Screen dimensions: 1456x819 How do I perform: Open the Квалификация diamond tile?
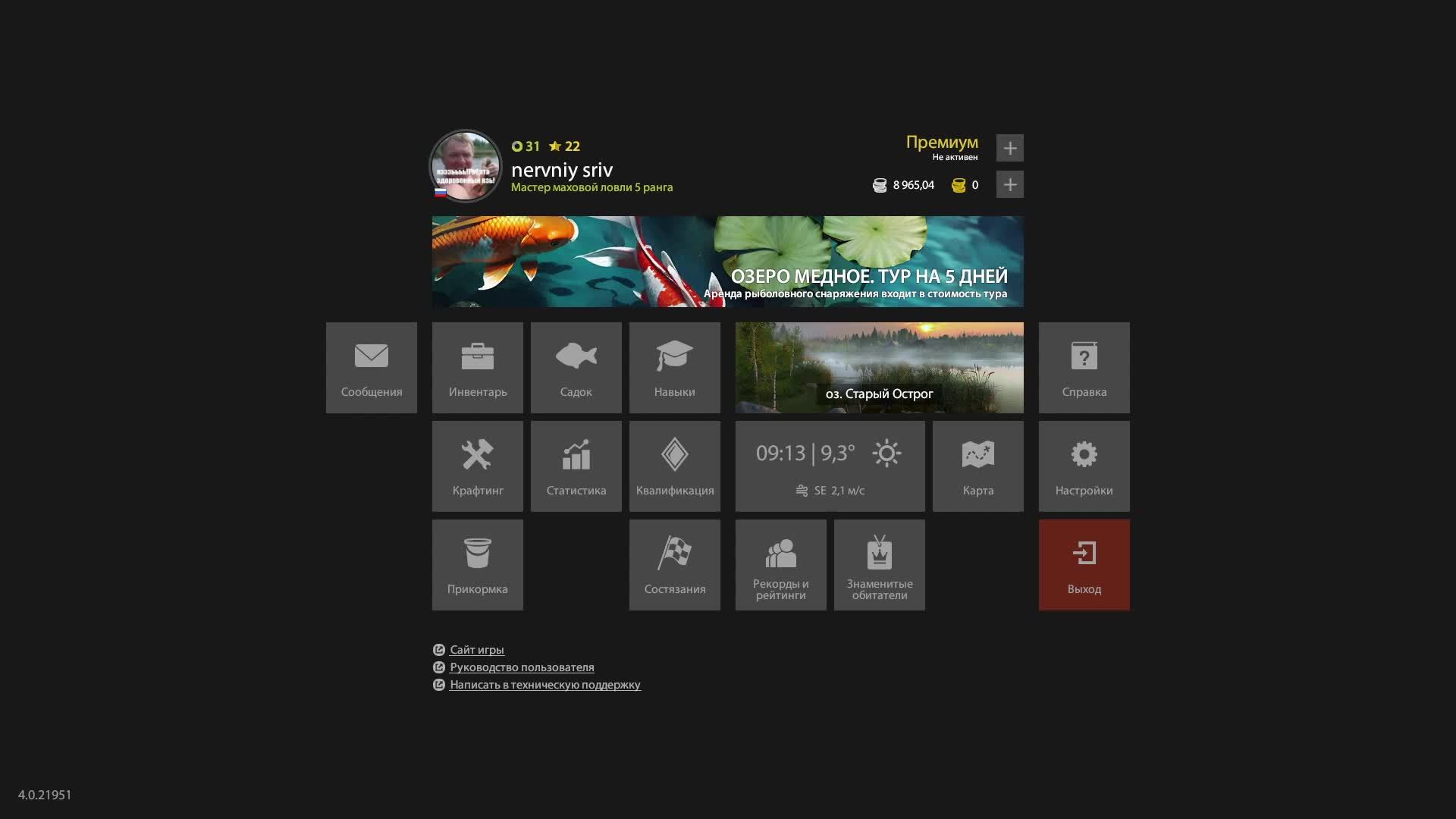[675, 466]
